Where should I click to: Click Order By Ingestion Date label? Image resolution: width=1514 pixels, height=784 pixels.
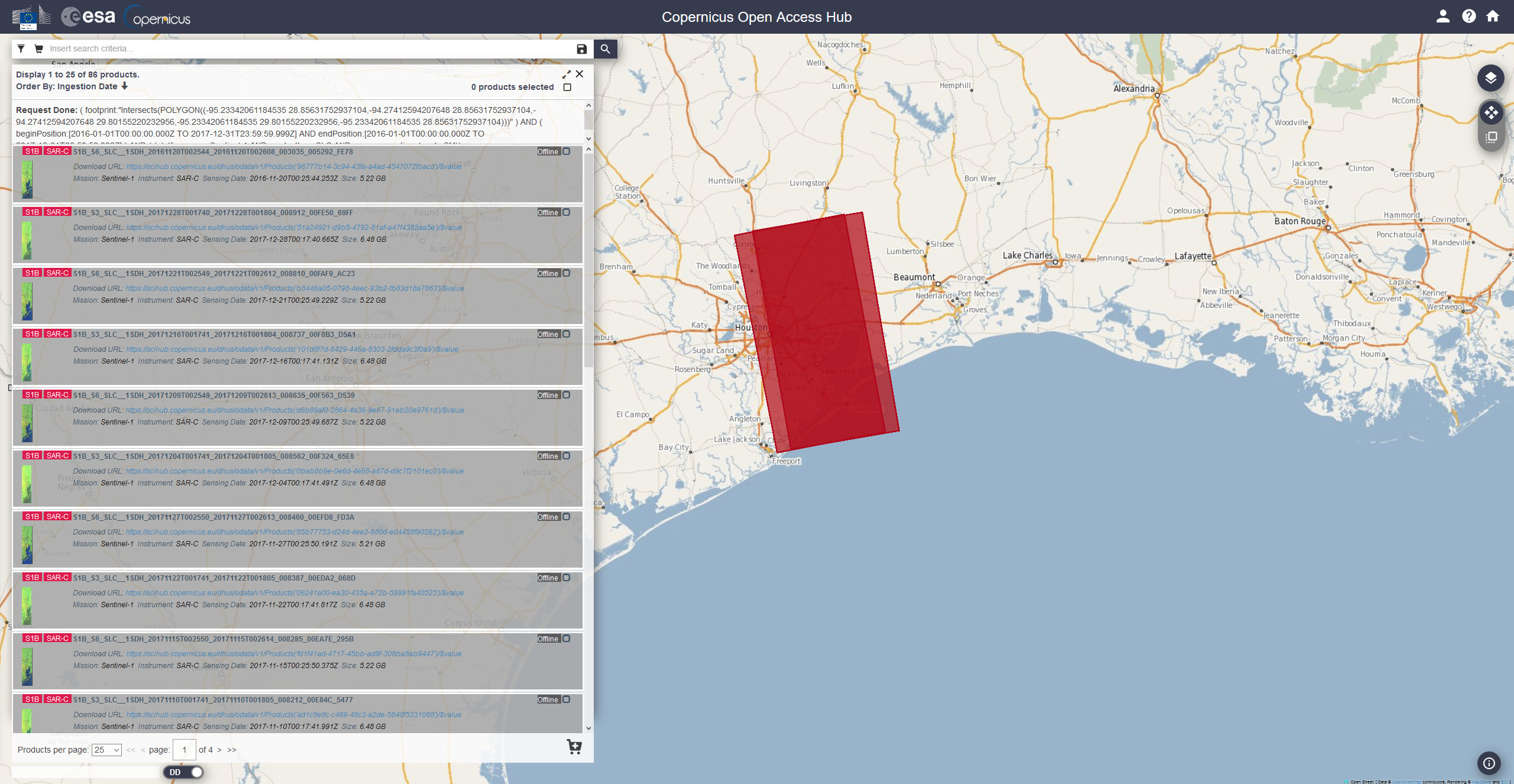coord(66,86)
